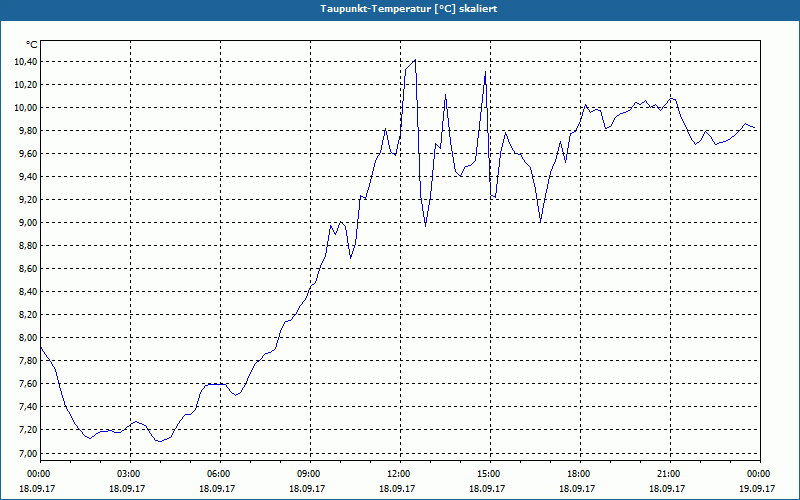The image size is (800, 500).
Task: Click the '18.09.17' date under '12:00'
Action: click(396, 488)
